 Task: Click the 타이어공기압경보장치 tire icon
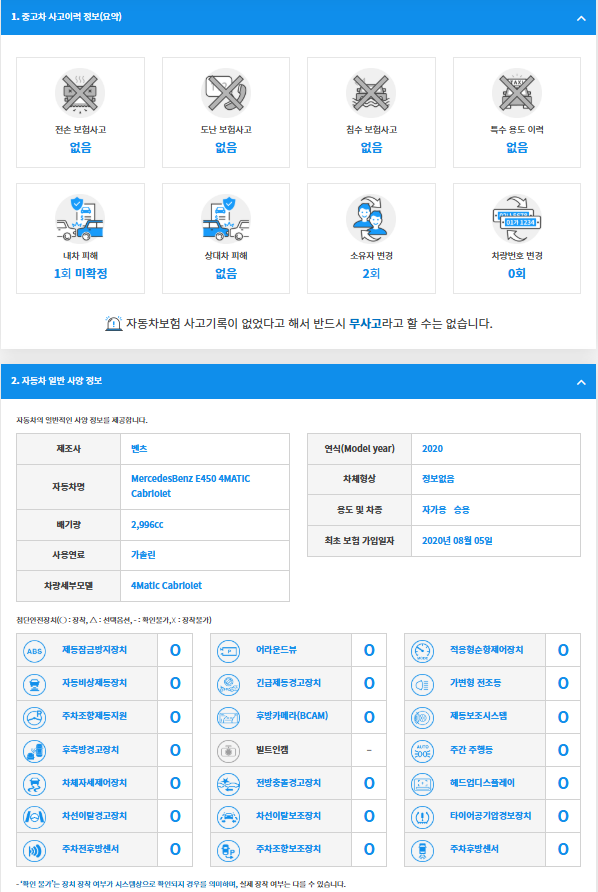coord(422,816)
